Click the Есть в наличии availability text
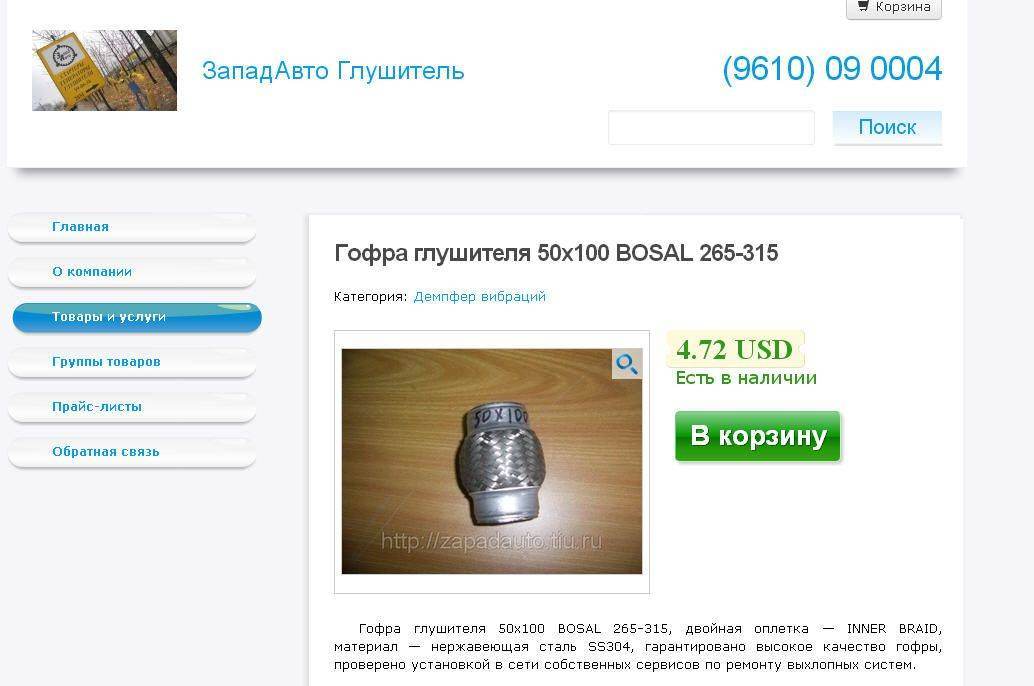 [746, 378]
